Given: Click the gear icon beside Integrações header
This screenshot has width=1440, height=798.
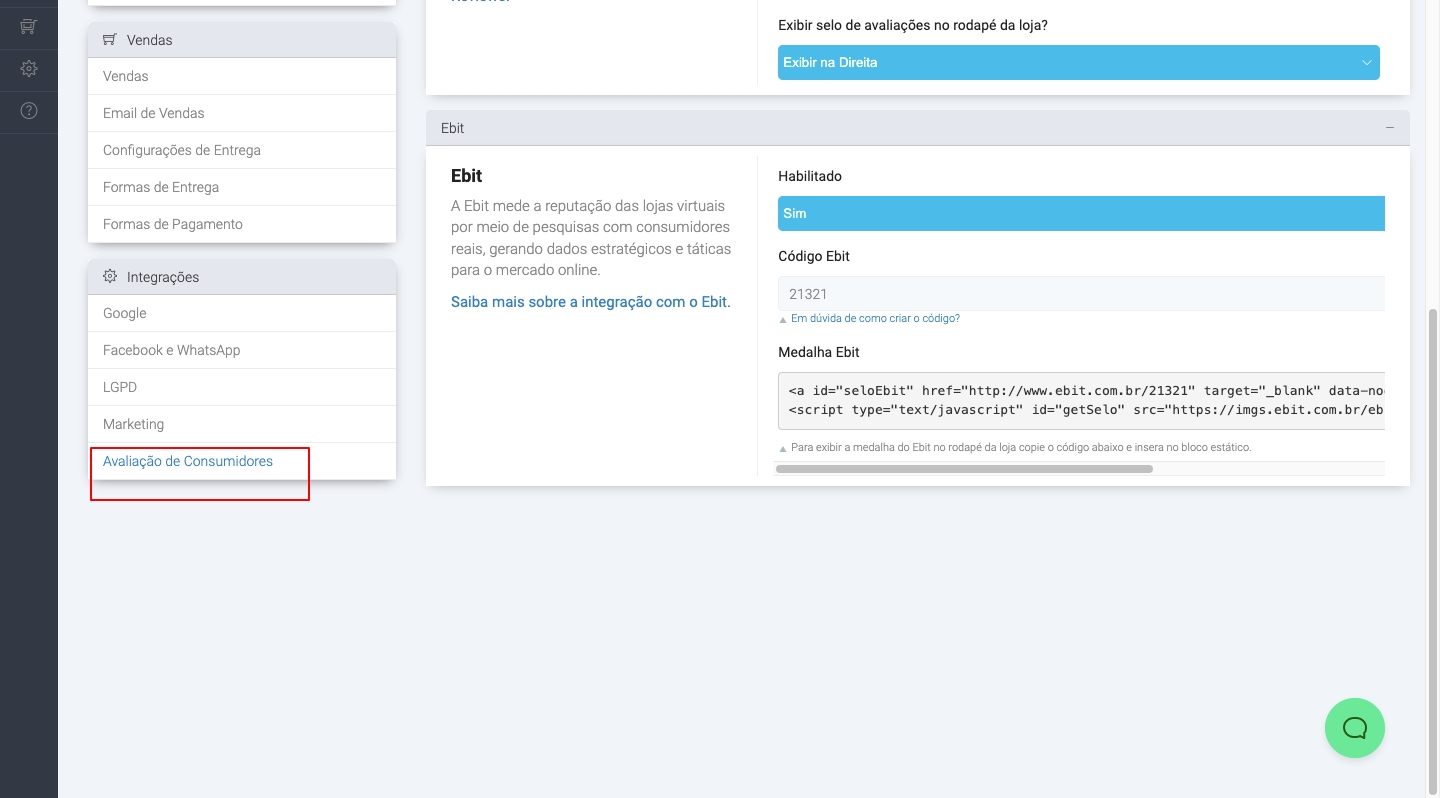Looking at the screenshot, I should 110,277.
